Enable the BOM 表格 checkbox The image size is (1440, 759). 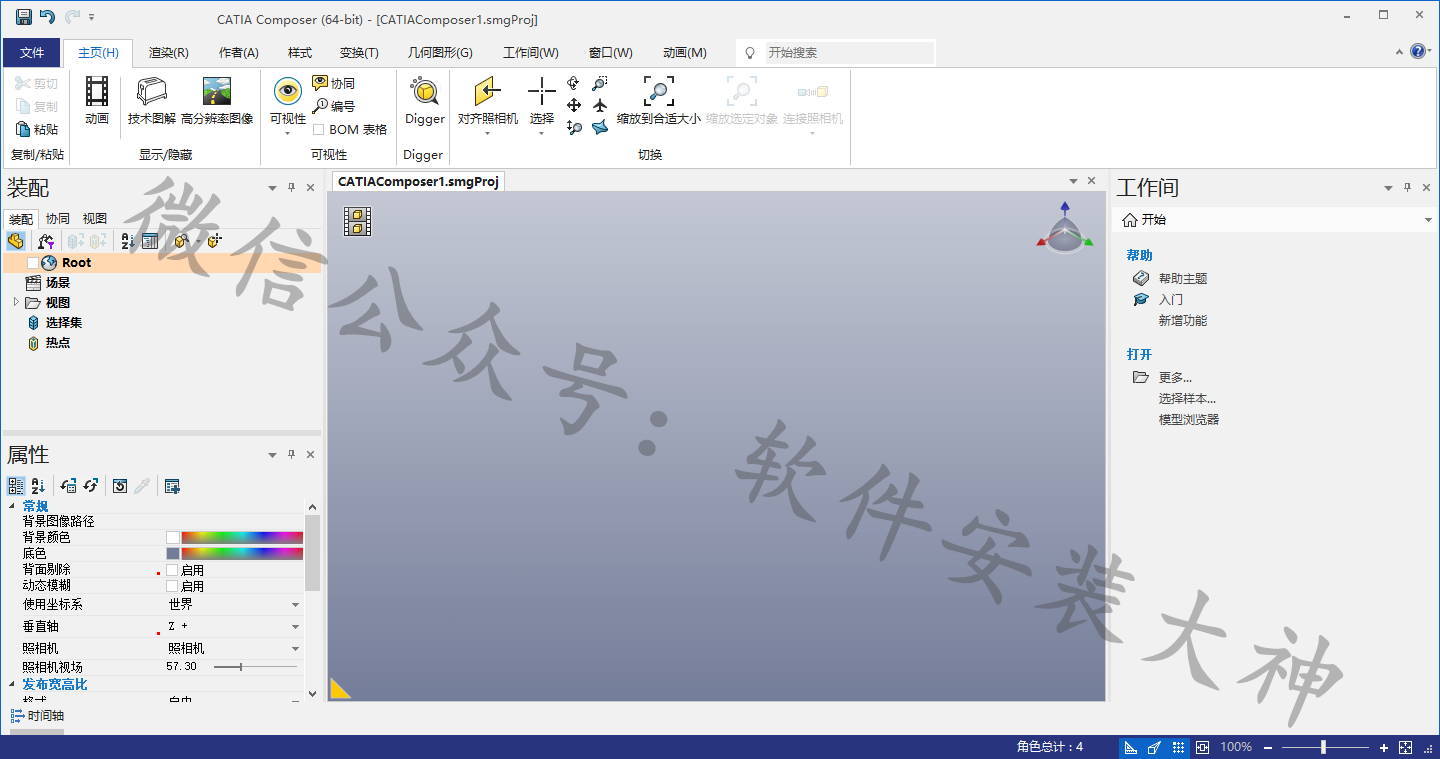coord(318,129)
